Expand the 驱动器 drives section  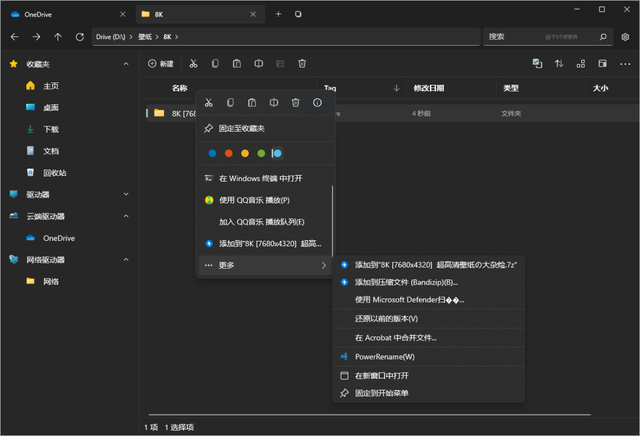pos(125,194)
